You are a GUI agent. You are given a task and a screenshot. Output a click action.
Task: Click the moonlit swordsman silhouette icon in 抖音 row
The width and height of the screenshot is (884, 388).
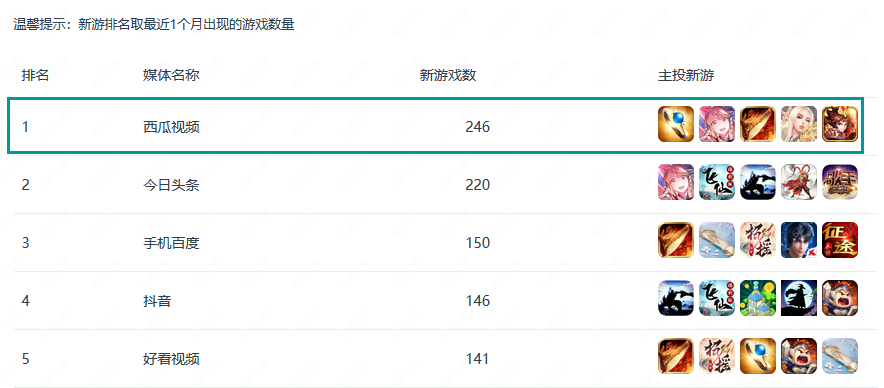799,298
